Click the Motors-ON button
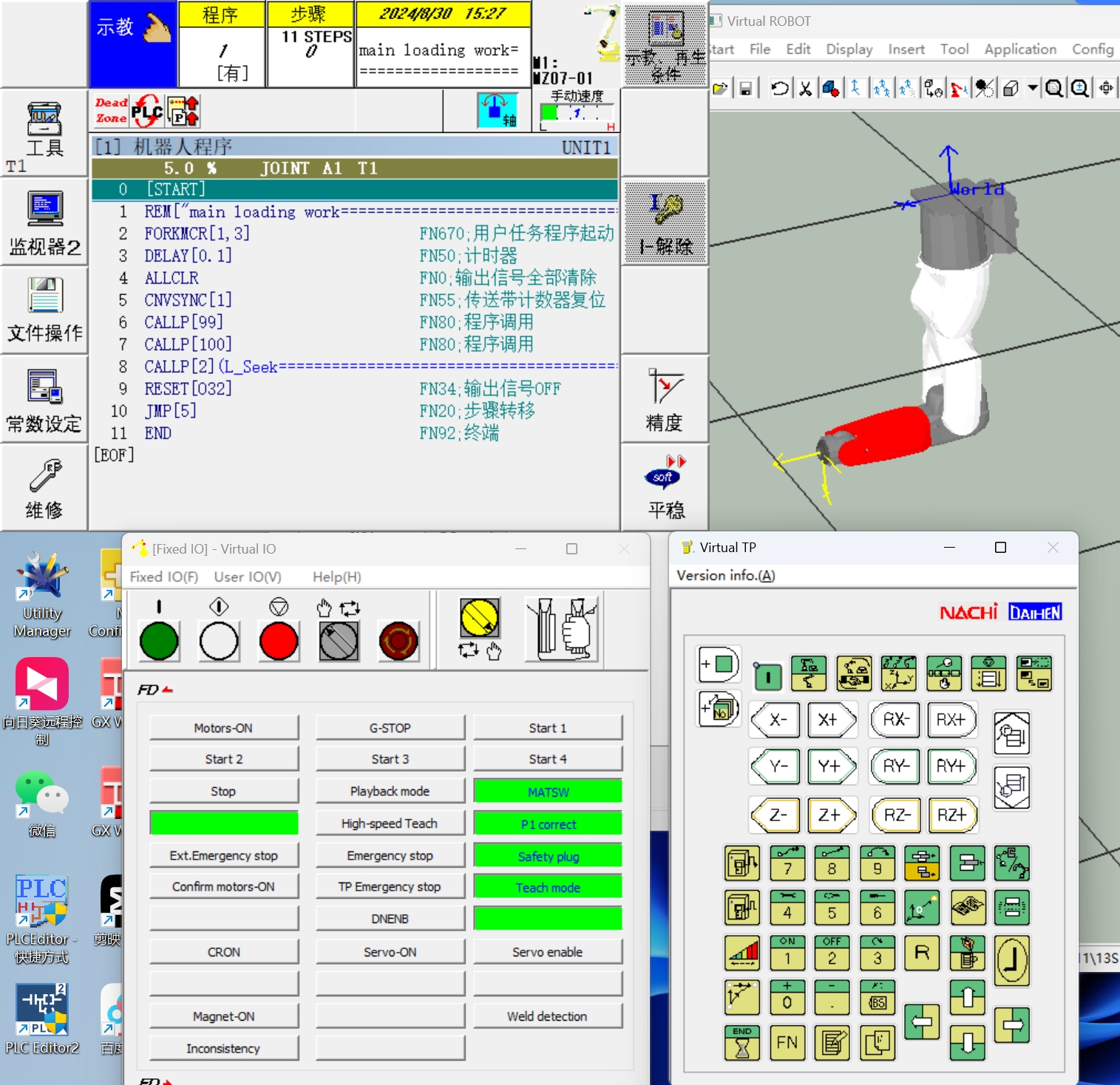Image resolution: width=1120 pixels, height=1085 pixels. (223, 728)
